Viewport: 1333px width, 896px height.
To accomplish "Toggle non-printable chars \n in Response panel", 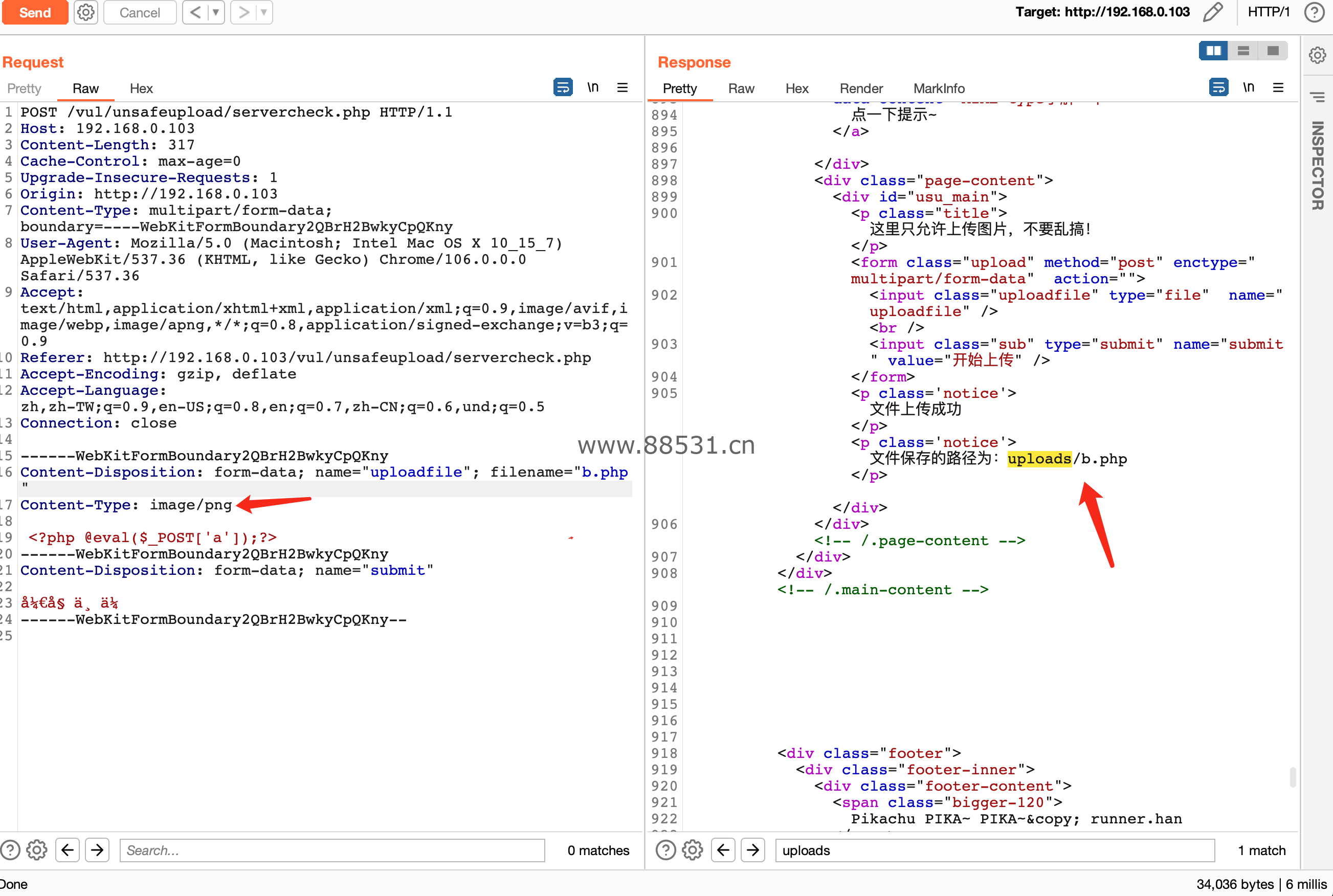I will 1249,87.
